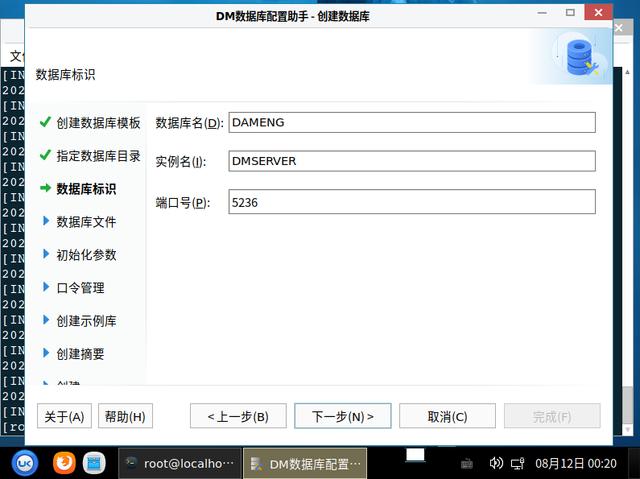
Task: Close the terminal window behind the dialog
Action: [619, 28]
